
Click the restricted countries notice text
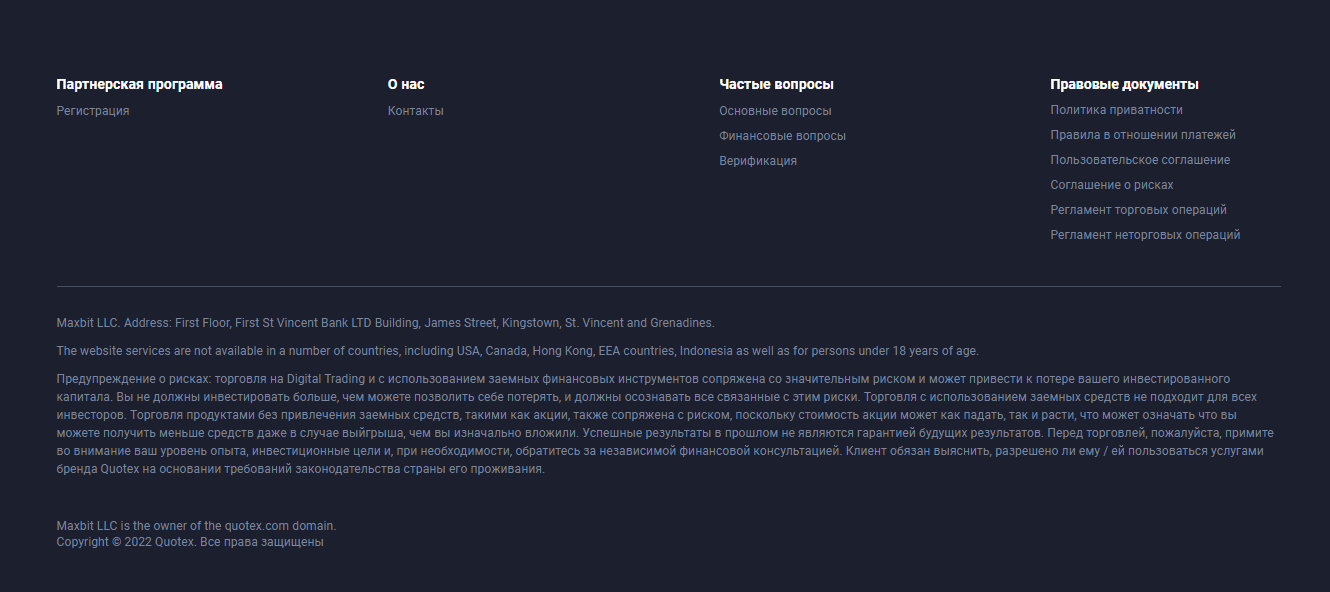(x=517, y=351)
